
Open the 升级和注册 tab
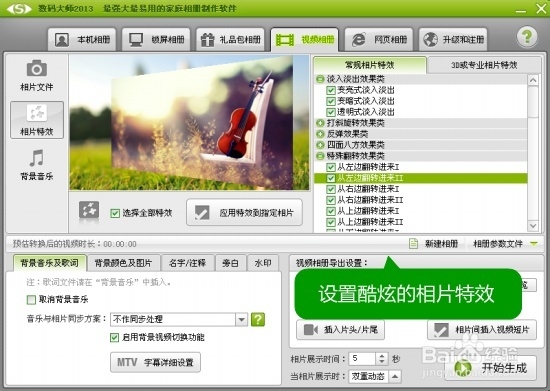pos(453,40)
